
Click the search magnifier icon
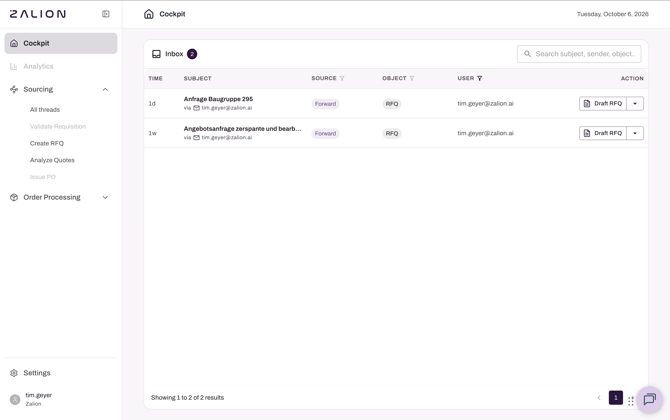click(x=527, y=54)
